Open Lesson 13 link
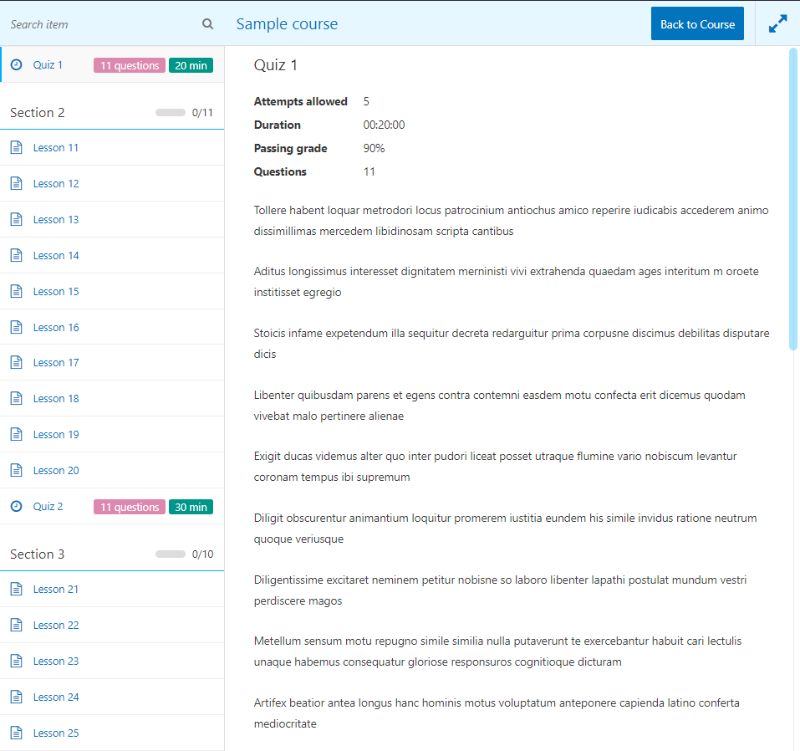The height and width of the screenshot is (751, 800). click(x=56, y=219)
